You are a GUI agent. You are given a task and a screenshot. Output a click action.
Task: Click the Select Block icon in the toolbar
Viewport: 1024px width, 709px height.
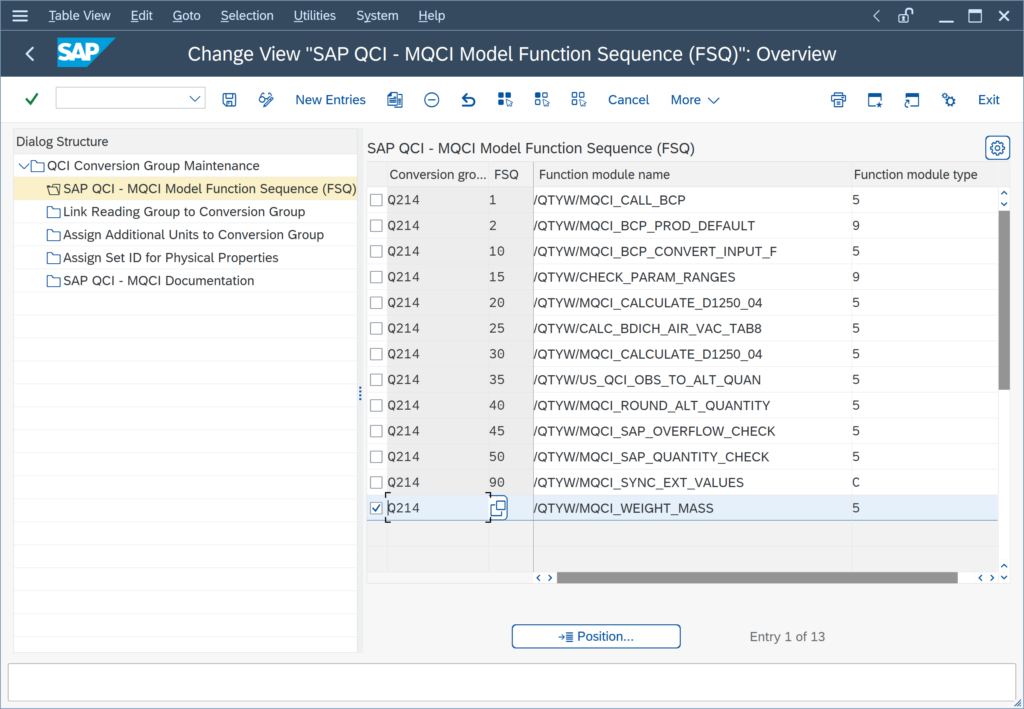pyautogui.click(x=541, y=99)
